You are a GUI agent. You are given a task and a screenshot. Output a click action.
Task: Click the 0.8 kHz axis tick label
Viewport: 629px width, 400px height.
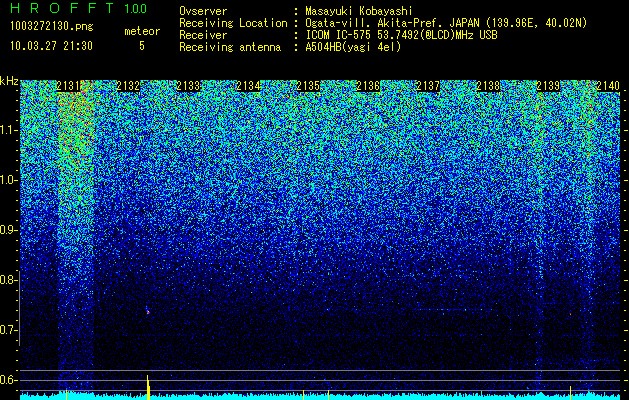pos(8,280)
